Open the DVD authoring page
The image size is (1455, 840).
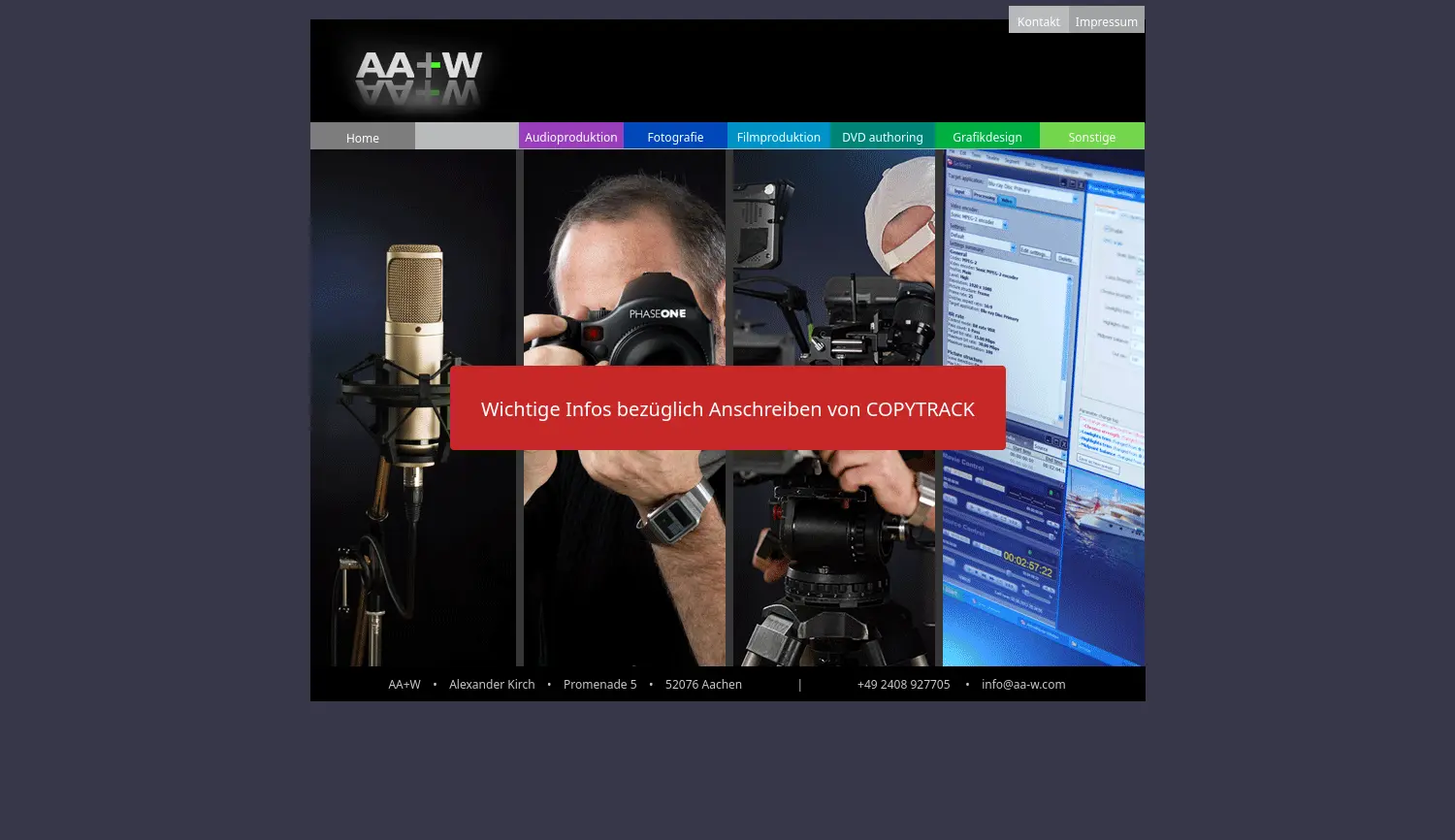[x=882, y=137]
